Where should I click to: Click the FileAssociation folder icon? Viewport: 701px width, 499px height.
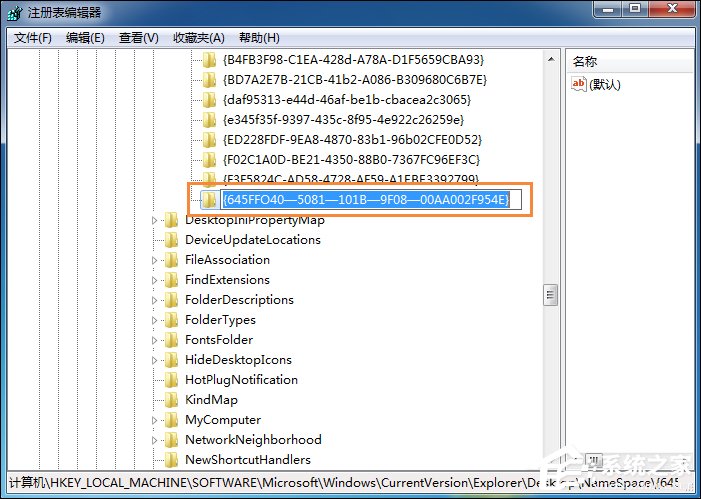(x=171, y=259)
